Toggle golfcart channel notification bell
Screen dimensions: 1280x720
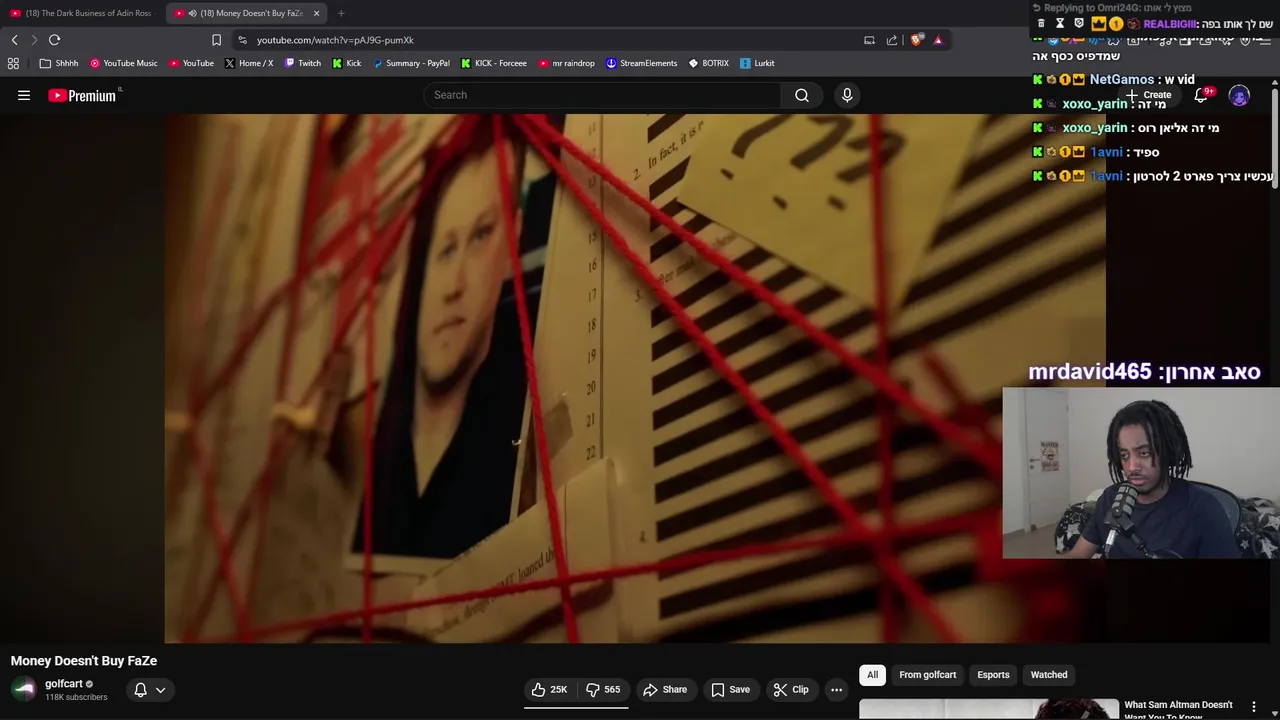point(141,689)
